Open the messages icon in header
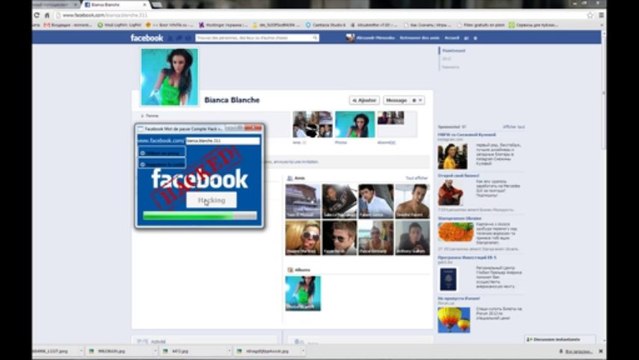Image resolution: width=639 pixels, height=360 pixels. point(179,38)
